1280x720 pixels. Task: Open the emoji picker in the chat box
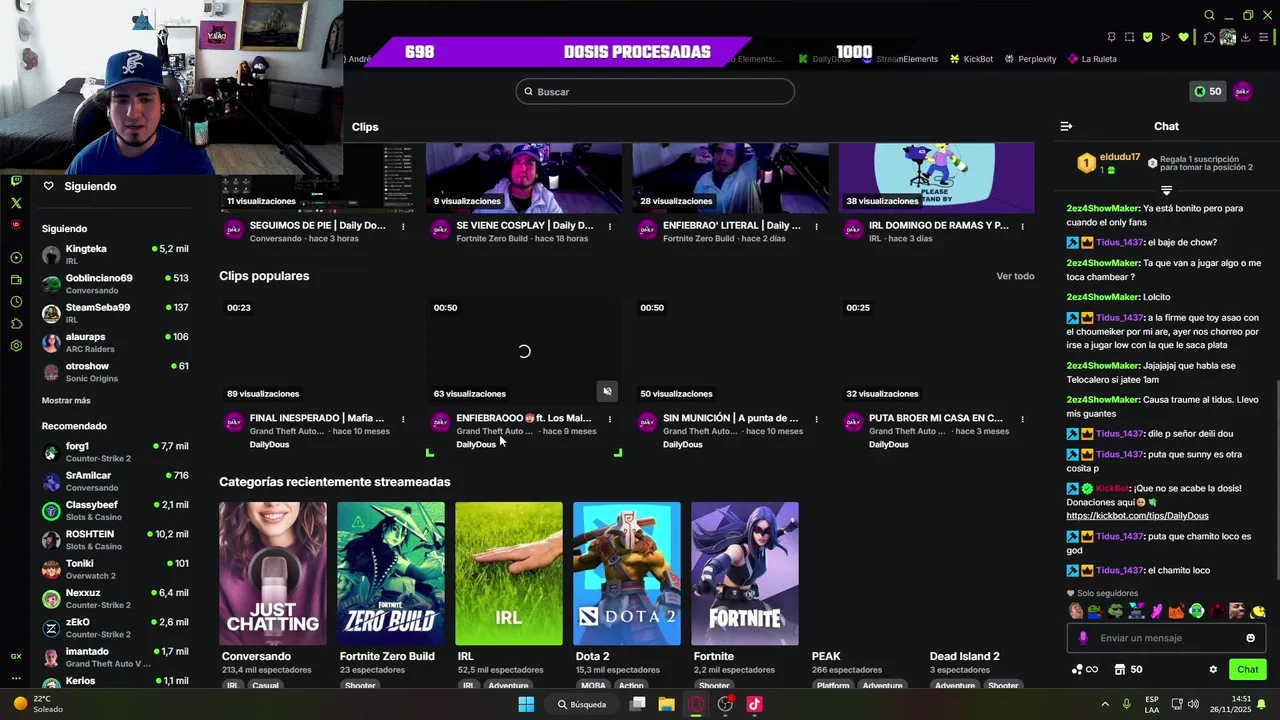(x=1250, y=638)
